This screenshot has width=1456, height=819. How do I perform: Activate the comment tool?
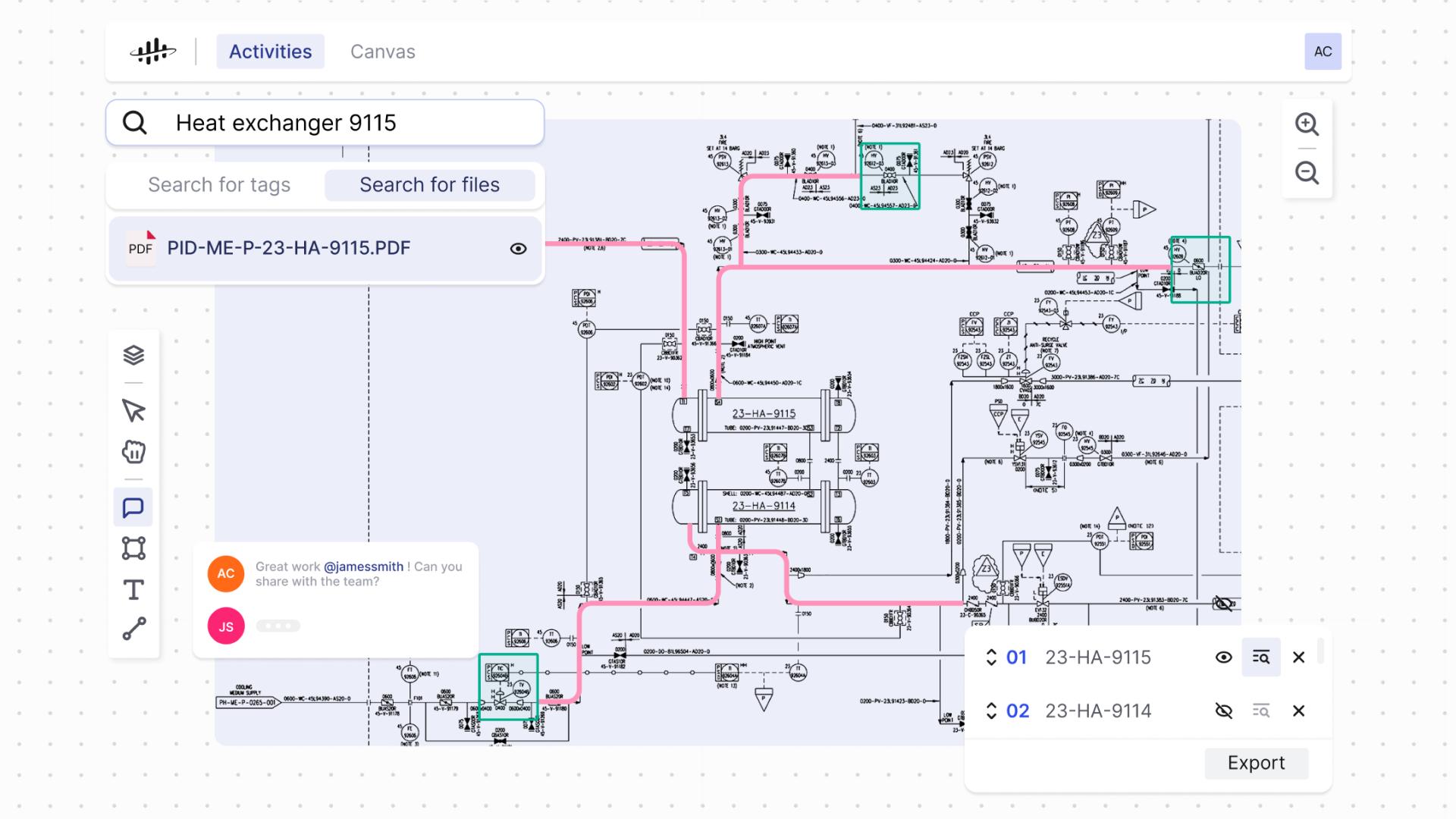[x=133, y=507]
